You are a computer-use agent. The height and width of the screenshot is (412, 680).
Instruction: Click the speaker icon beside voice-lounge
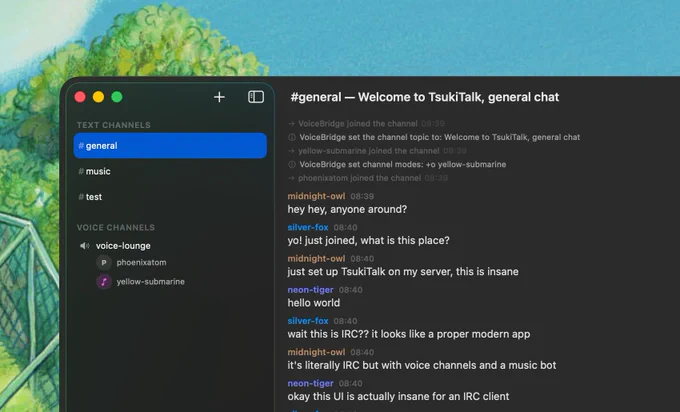[85, 246]
